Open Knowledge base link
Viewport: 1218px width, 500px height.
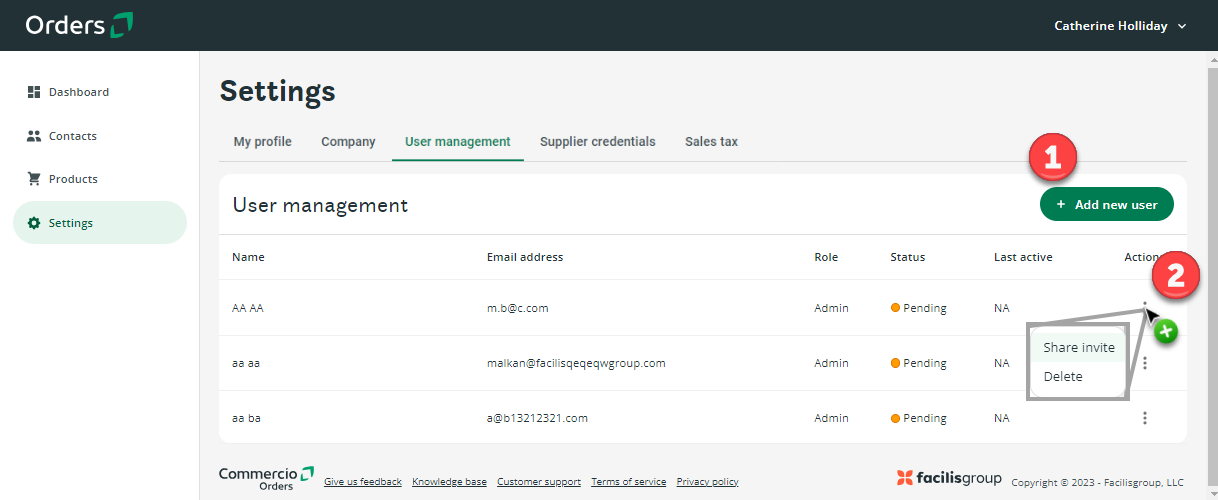pyautogui.click(x=449, y=482)
